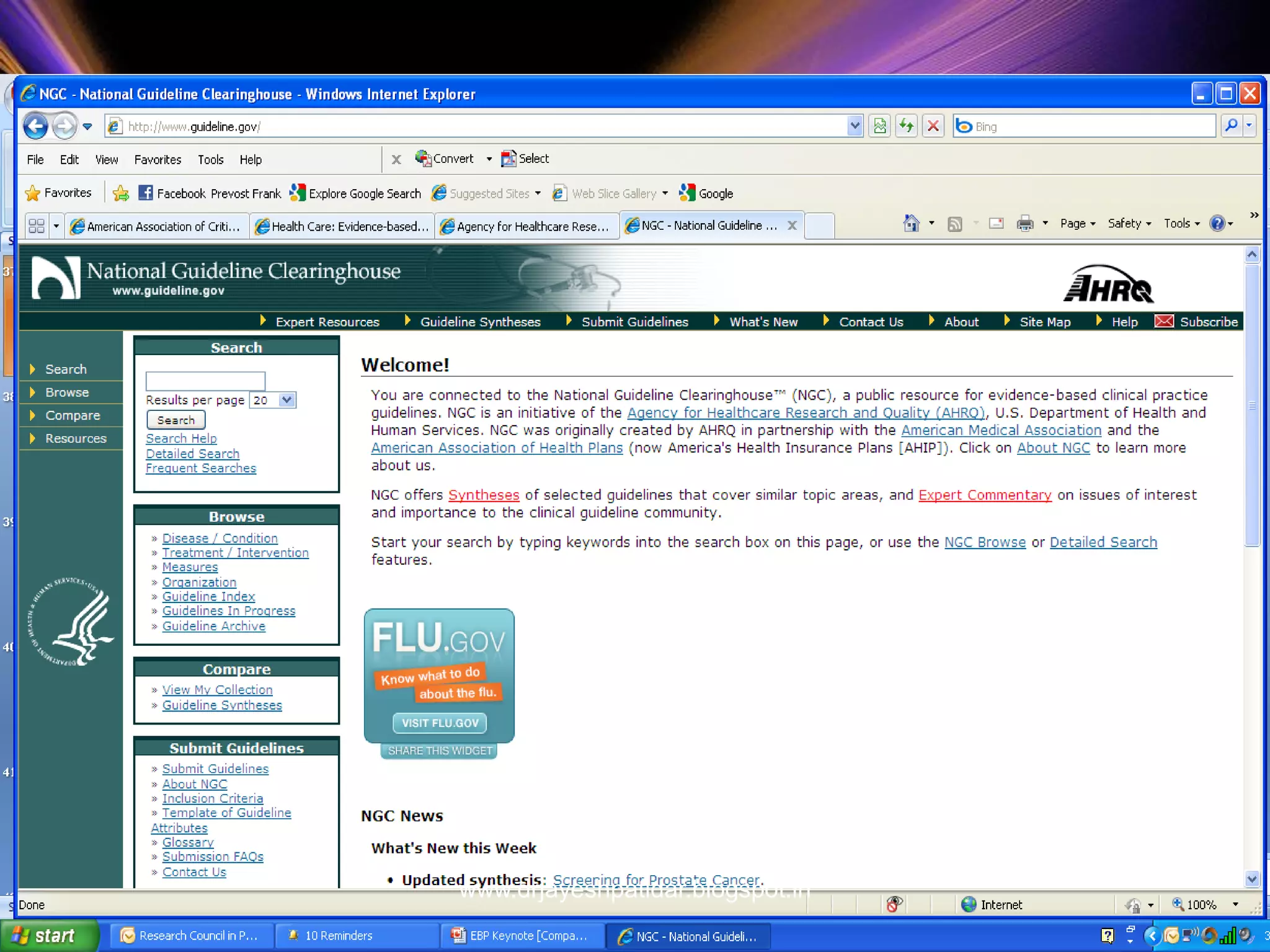The height and width of the screenshot is (952, 1270).
Task: Stop loading with the red X icon
Action: pyautogui.click(x=933, y=126)
